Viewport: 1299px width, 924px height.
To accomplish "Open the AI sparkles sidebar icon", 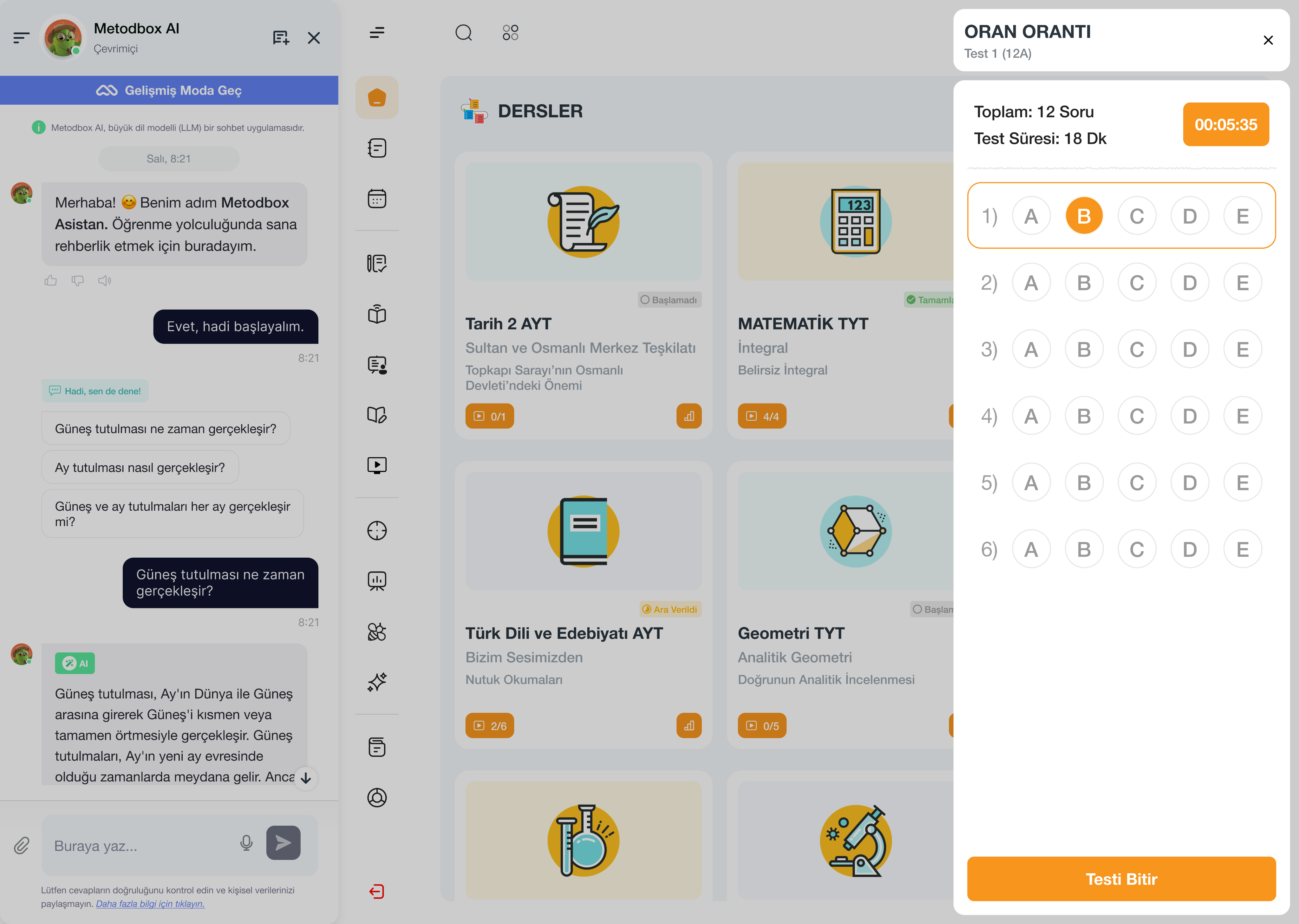I will pyautogui.click(x=377, y=682).
